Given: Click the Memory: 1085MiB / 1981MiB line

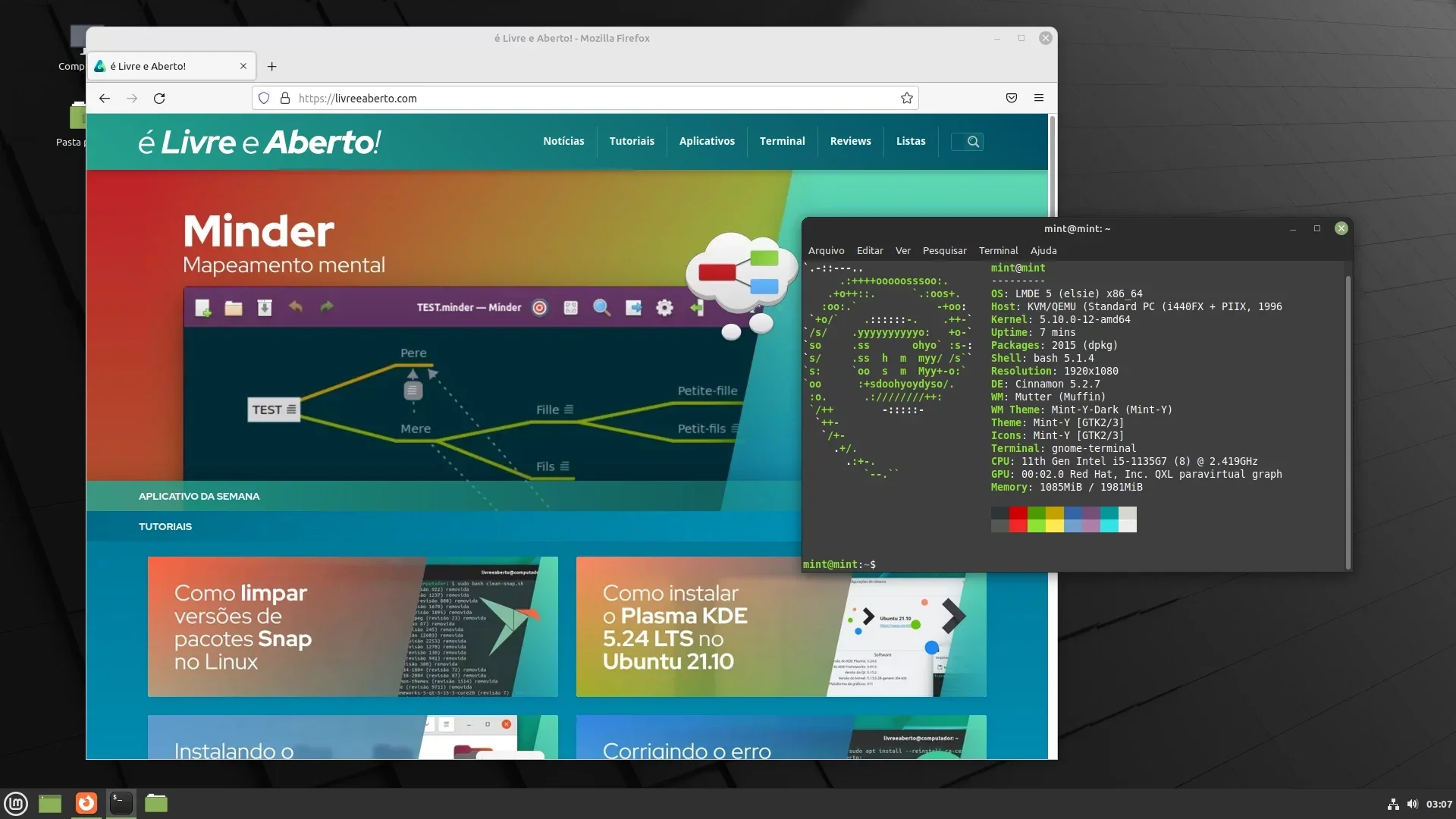Looking at the screenshot, I should click(x=1066, y=488).
